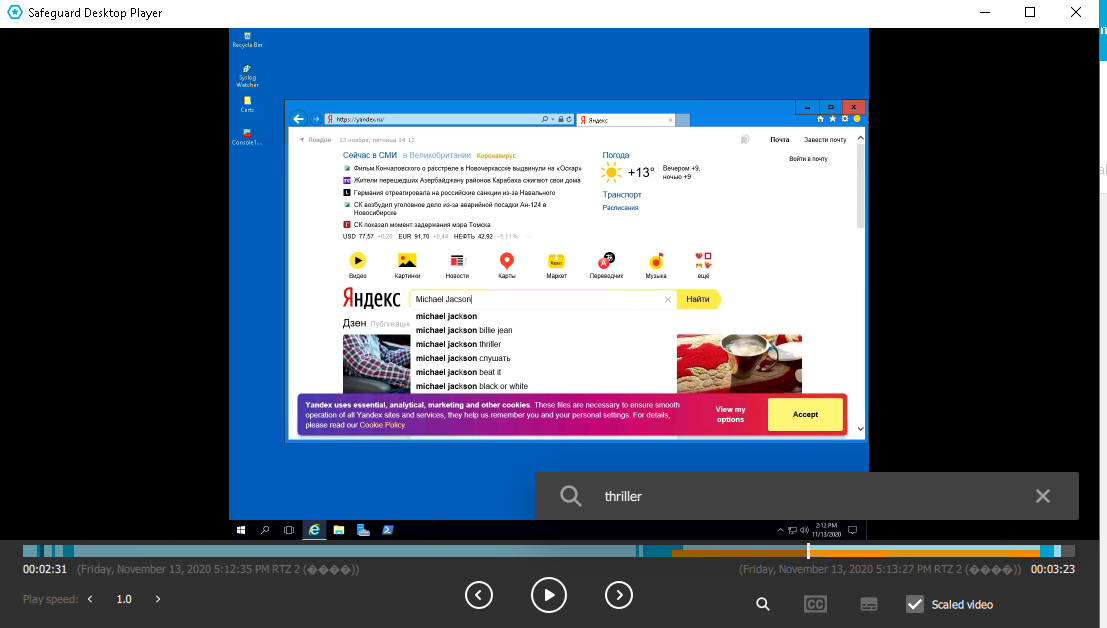Click the browser forward arrow button
1107x628 pixels.
click(316, 119)
